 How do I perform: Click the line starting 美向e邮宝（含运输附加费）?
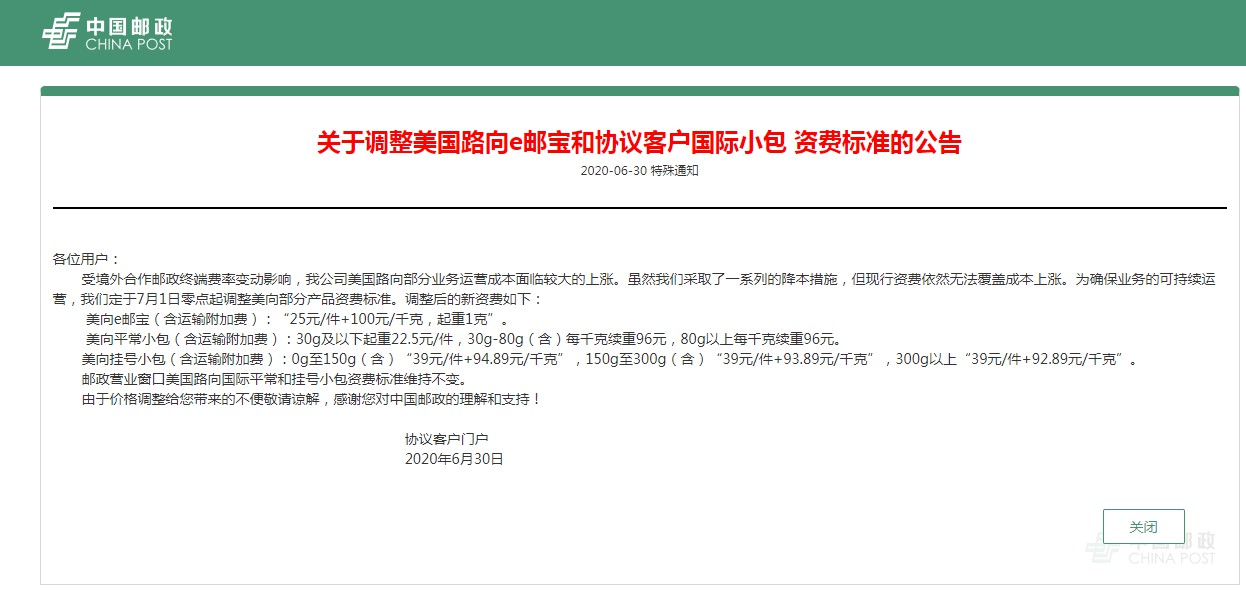click(x=297, y=320)
